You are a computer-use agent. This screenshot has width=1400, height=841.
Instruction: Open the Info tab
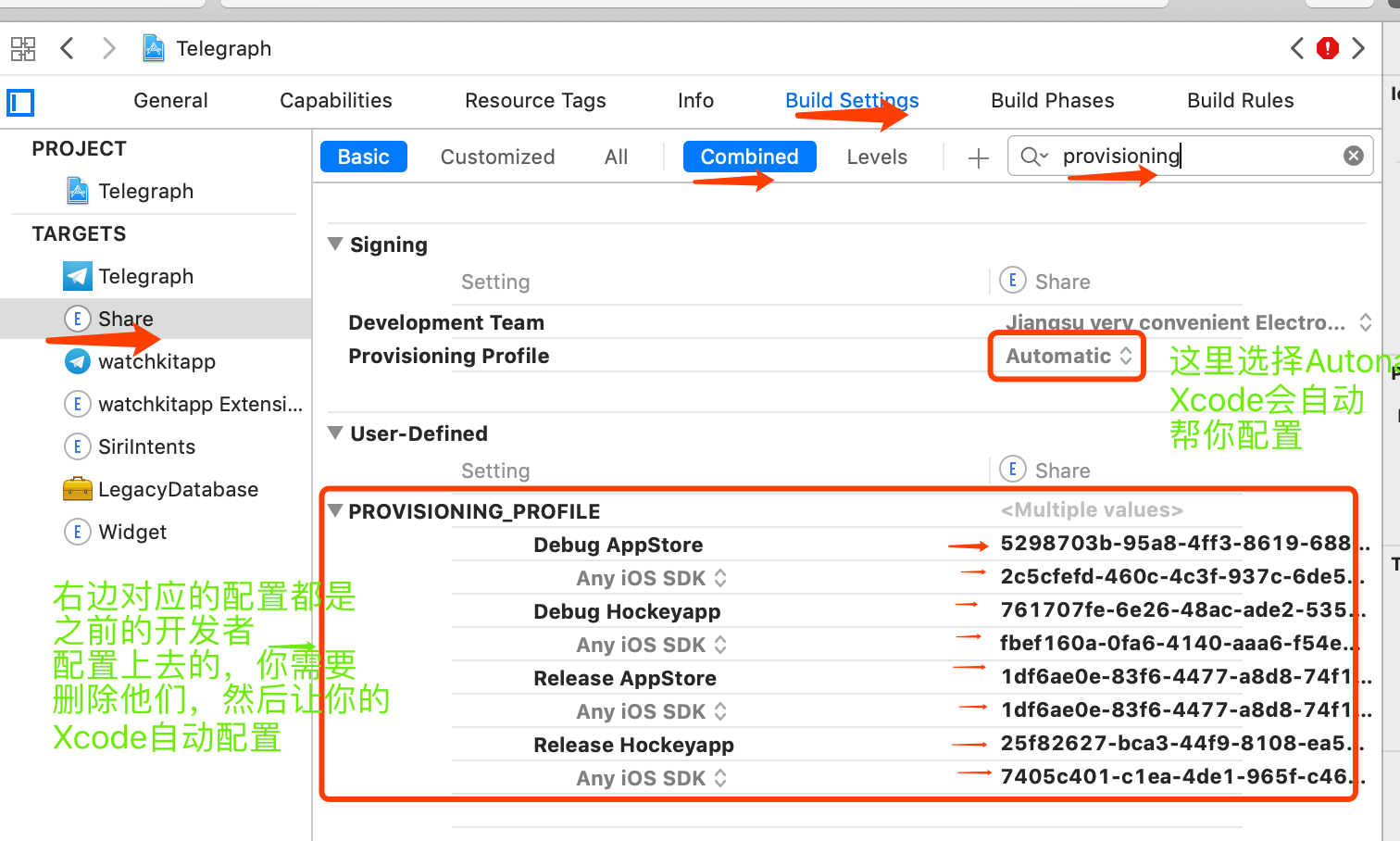click(x=695, y=100)
